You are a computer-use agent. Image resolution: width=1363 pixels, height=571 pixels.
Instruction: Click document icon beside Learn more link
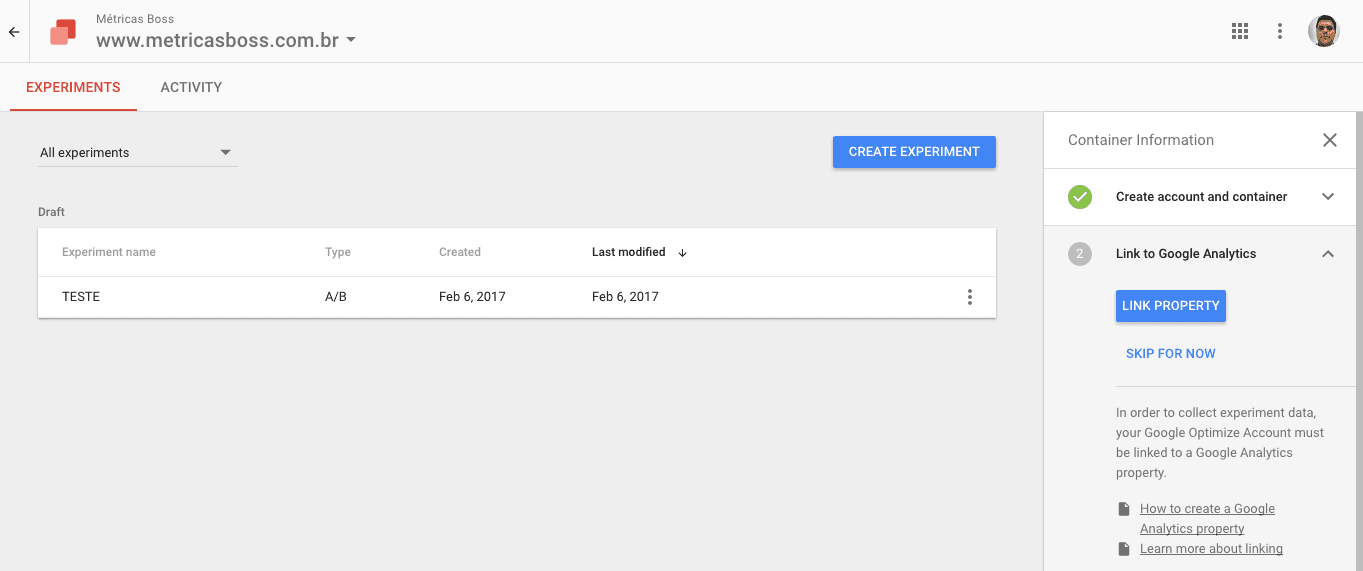[1124, 549]
